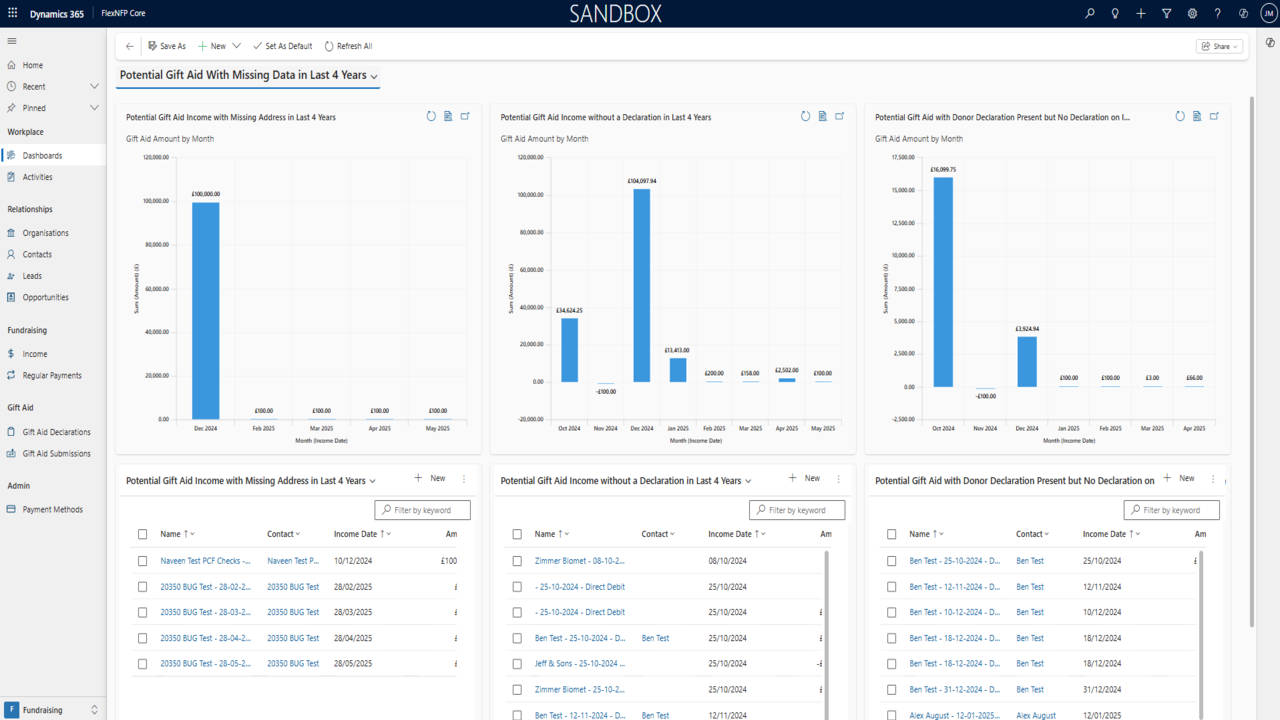Collapse the hamburger navigation menu

tap(12, 41)
